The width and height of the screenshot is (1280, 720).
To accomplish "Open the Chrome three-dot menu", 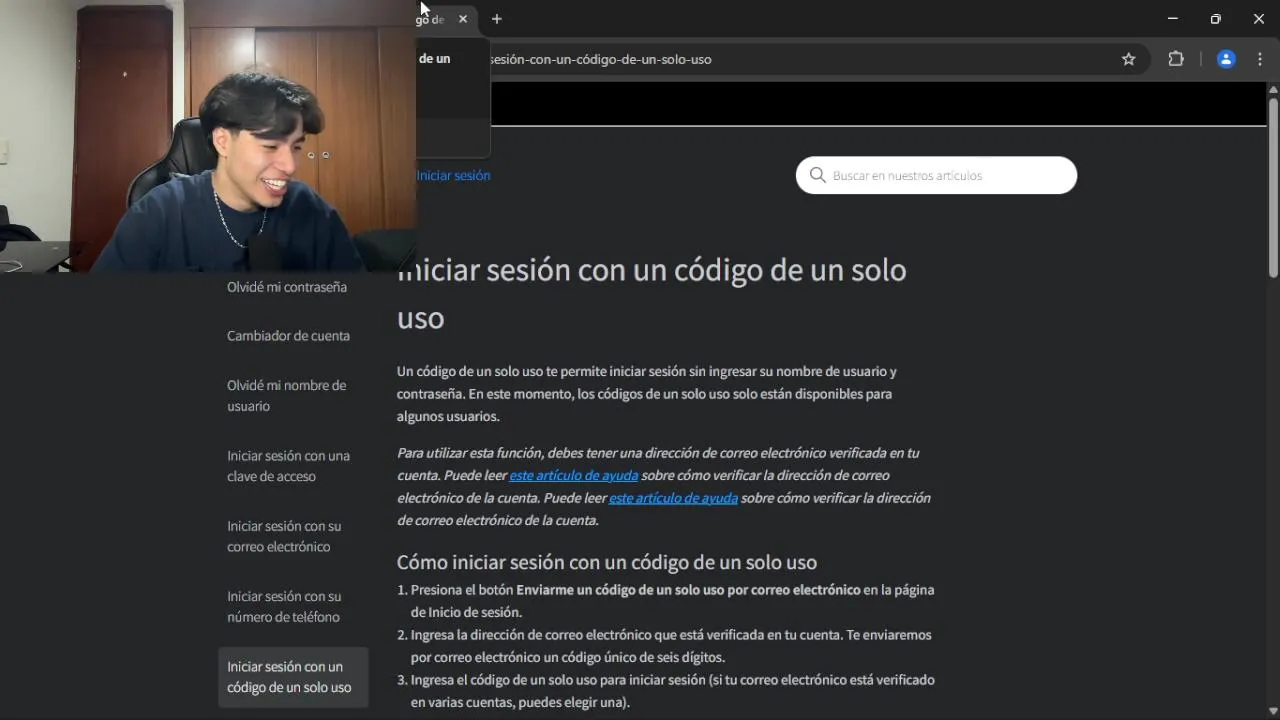I will pos(1260,59).
